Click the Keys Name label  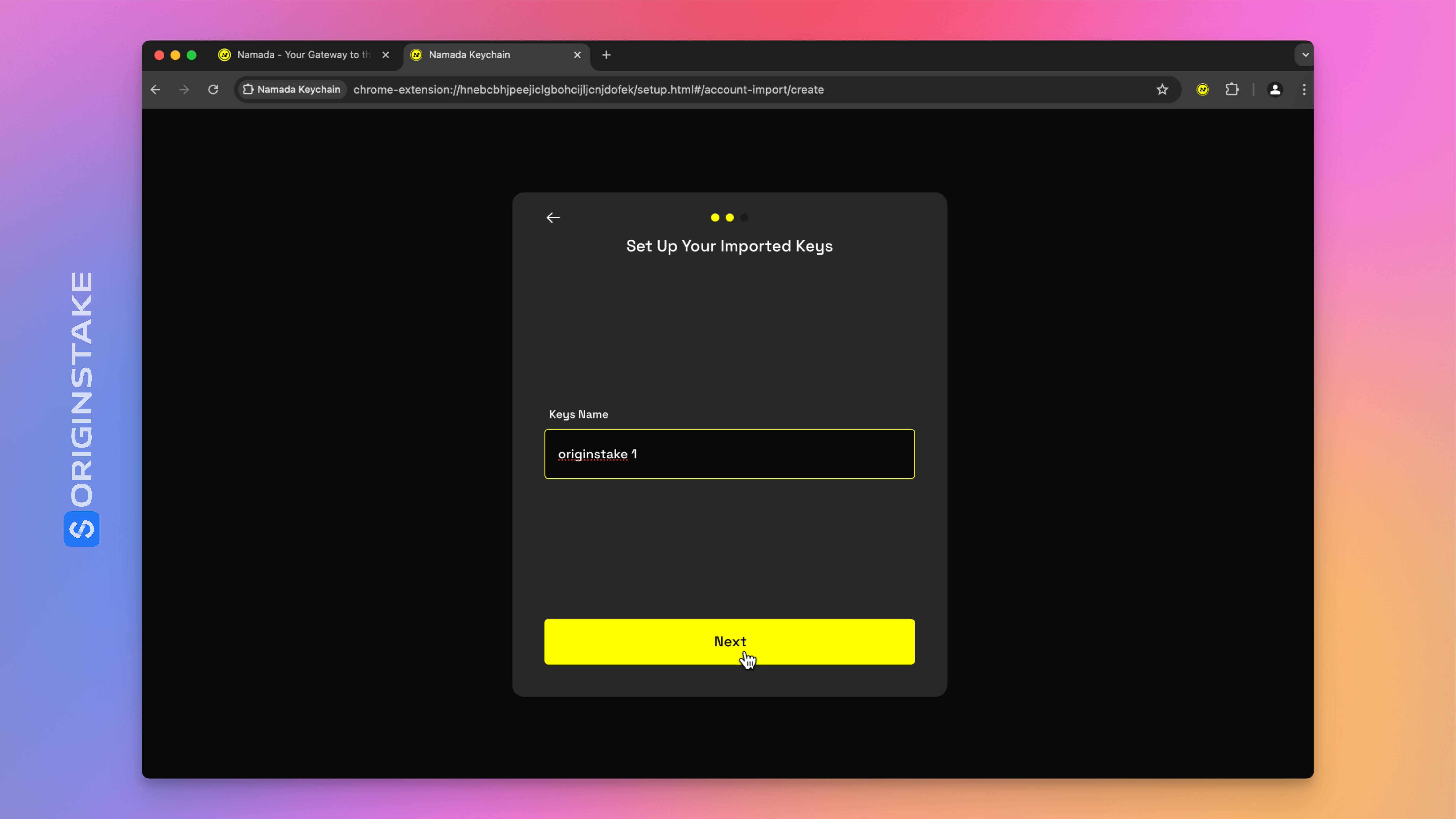click(x=579, y=414)
